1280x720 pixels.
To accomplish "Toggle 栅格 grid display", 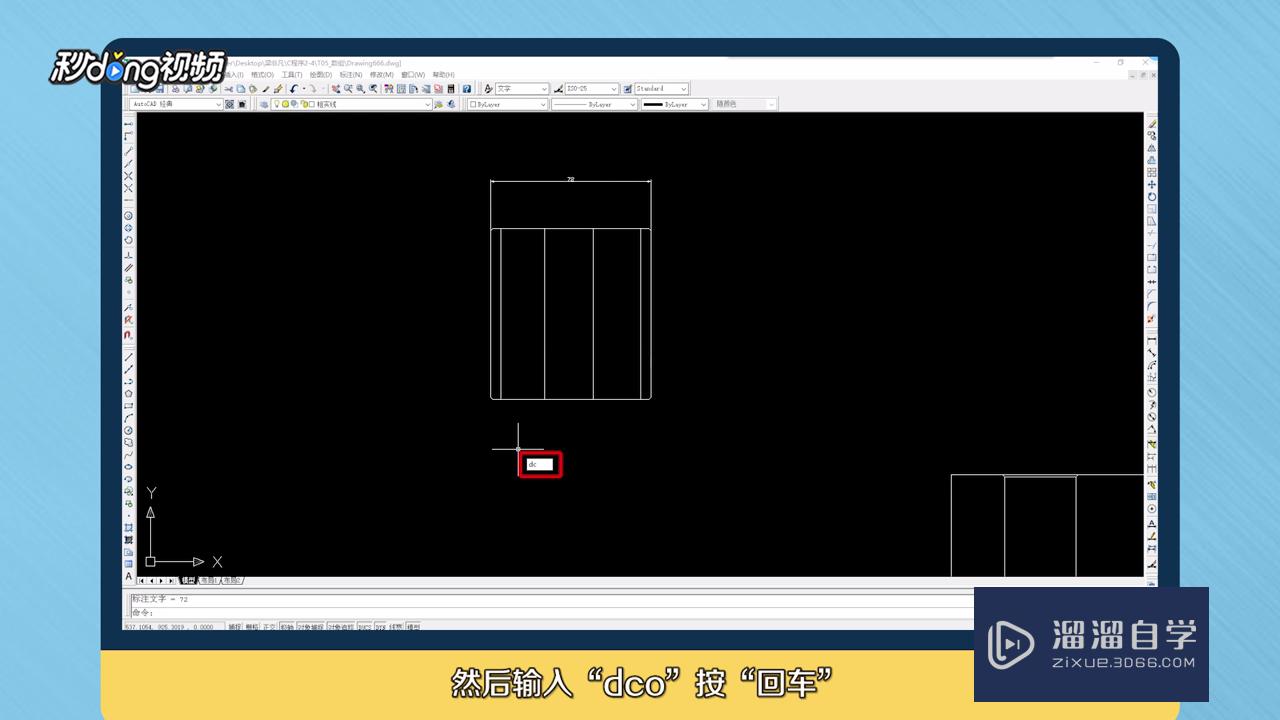I will tap(252, 627).
